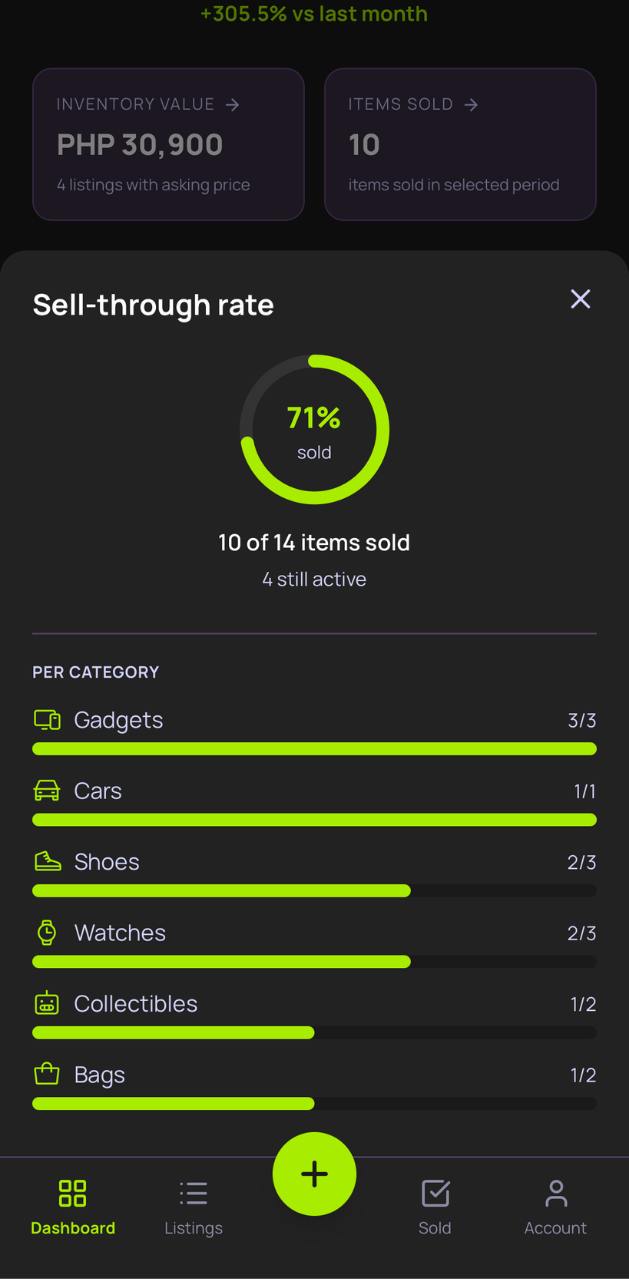Tap the Collectibles robot icon
This screenshot has width=629, height=1279.
click(47, 1004)
